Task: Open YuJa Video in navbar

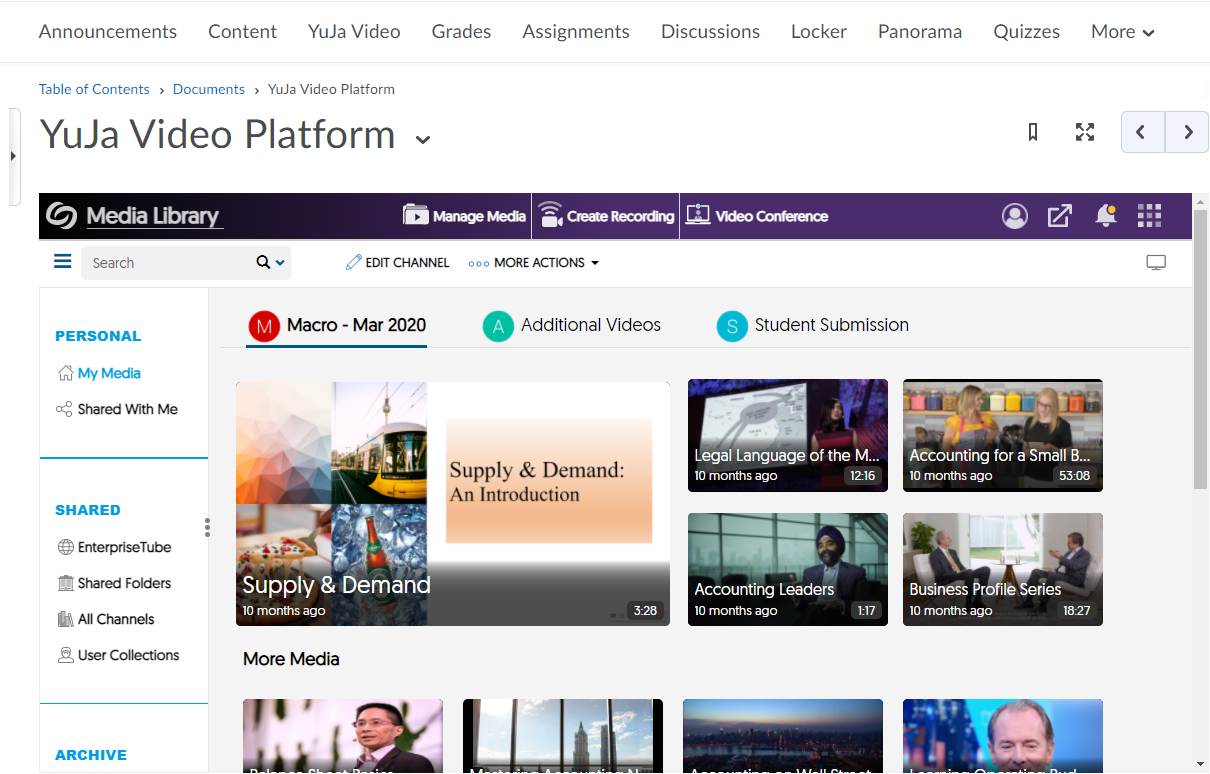Action: point(354,32)
